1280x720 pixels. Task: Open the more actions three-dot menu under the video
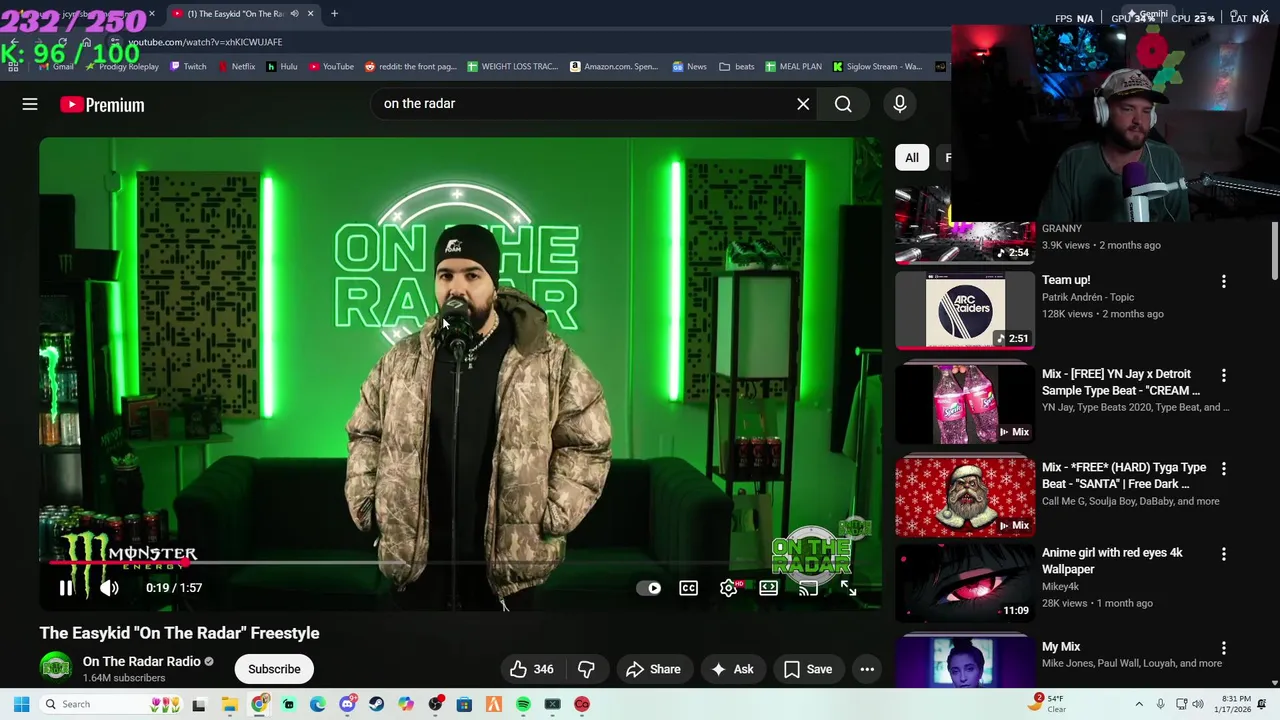867,669
